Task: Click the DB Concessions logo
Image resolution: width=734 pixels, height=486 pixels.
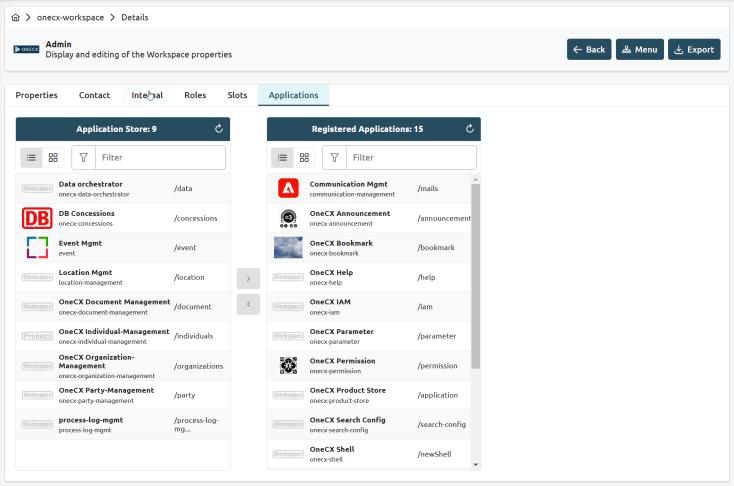Action: (x=37, y=218)
